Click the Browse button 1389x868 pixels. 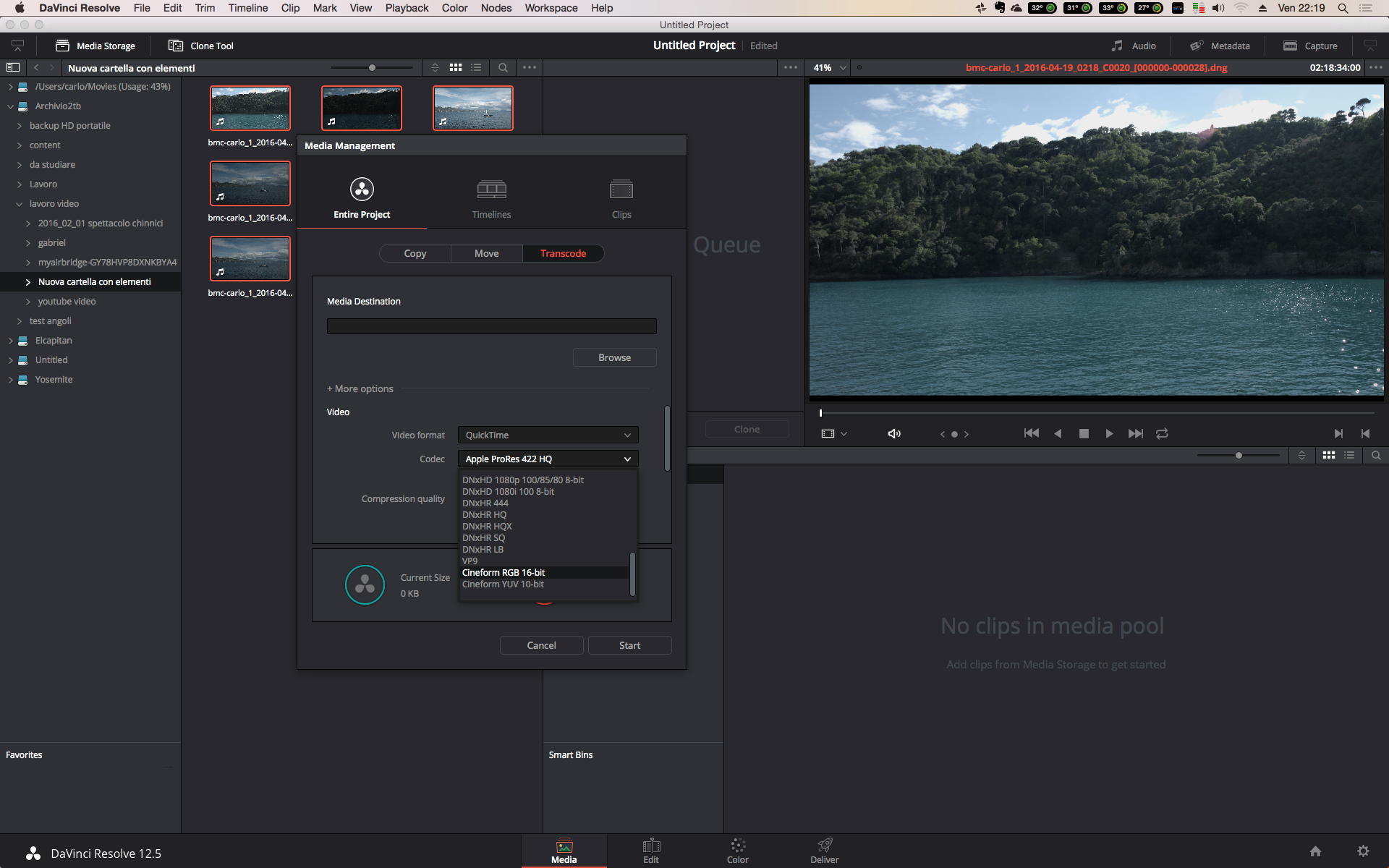point(614,357)
